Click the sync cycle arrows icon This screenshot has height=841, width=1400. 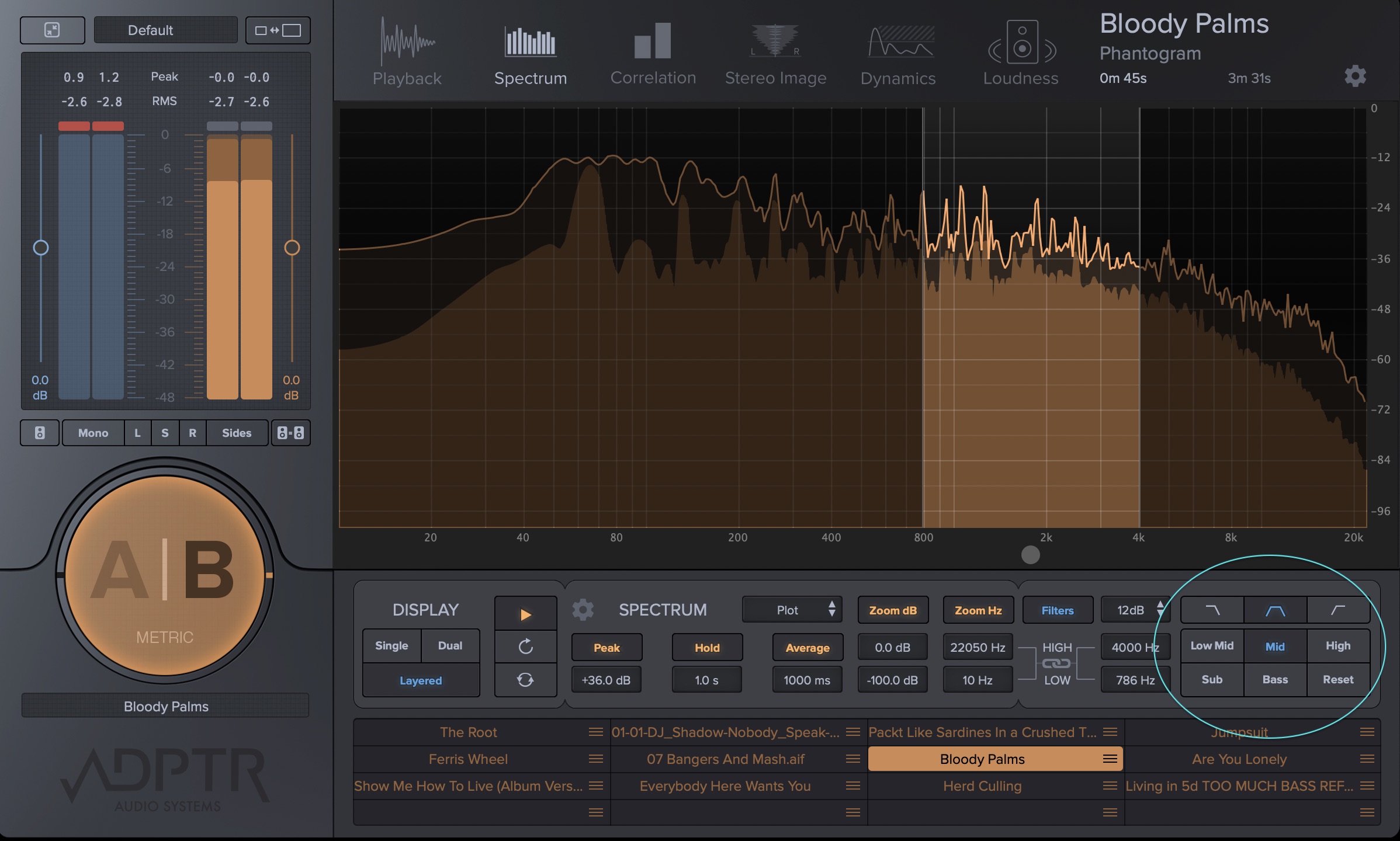tap(525, 680)
